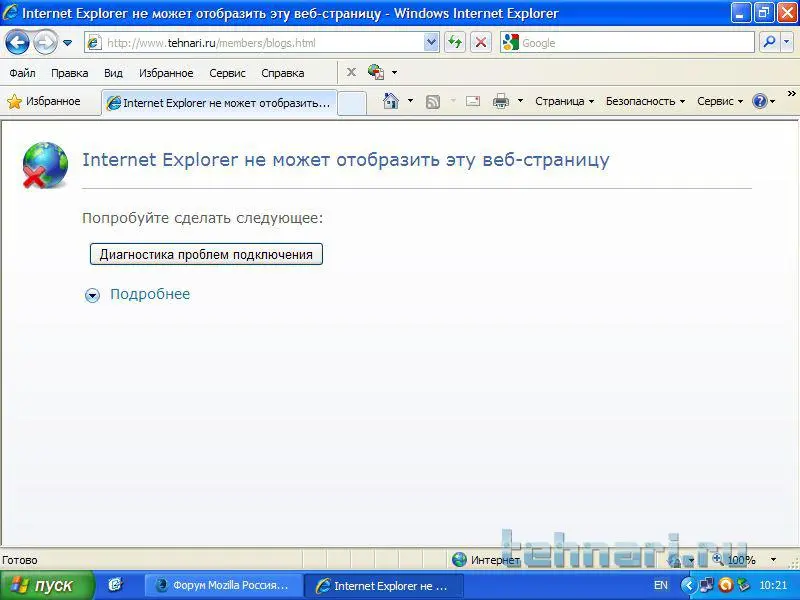The height and width of the screenshot is (600, 800).
Task: Open the Безопасность dropdown menu
Action: 645,101
